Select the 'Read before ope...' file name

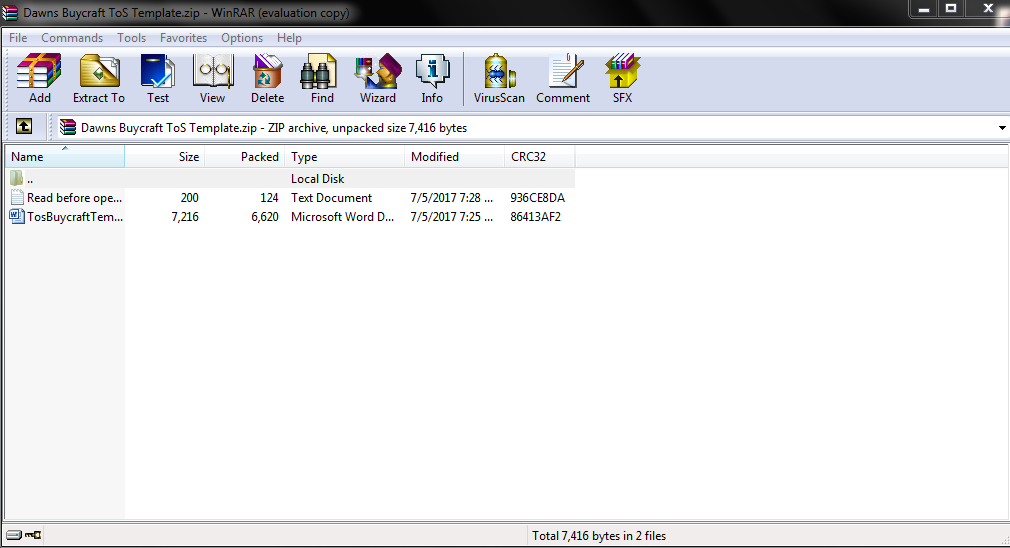[x=75, y=198]
